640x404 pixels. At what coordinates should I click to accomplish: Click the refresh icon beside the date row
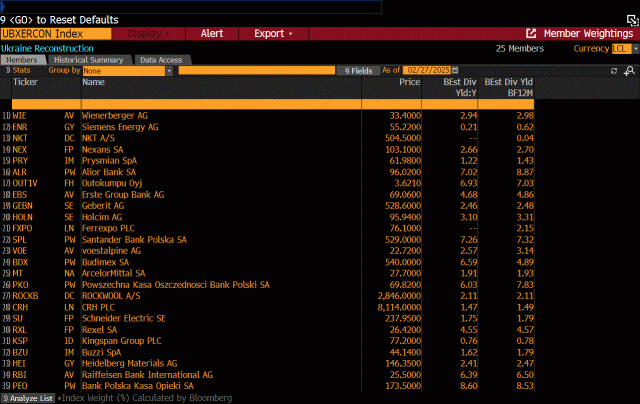coord(614,71)
